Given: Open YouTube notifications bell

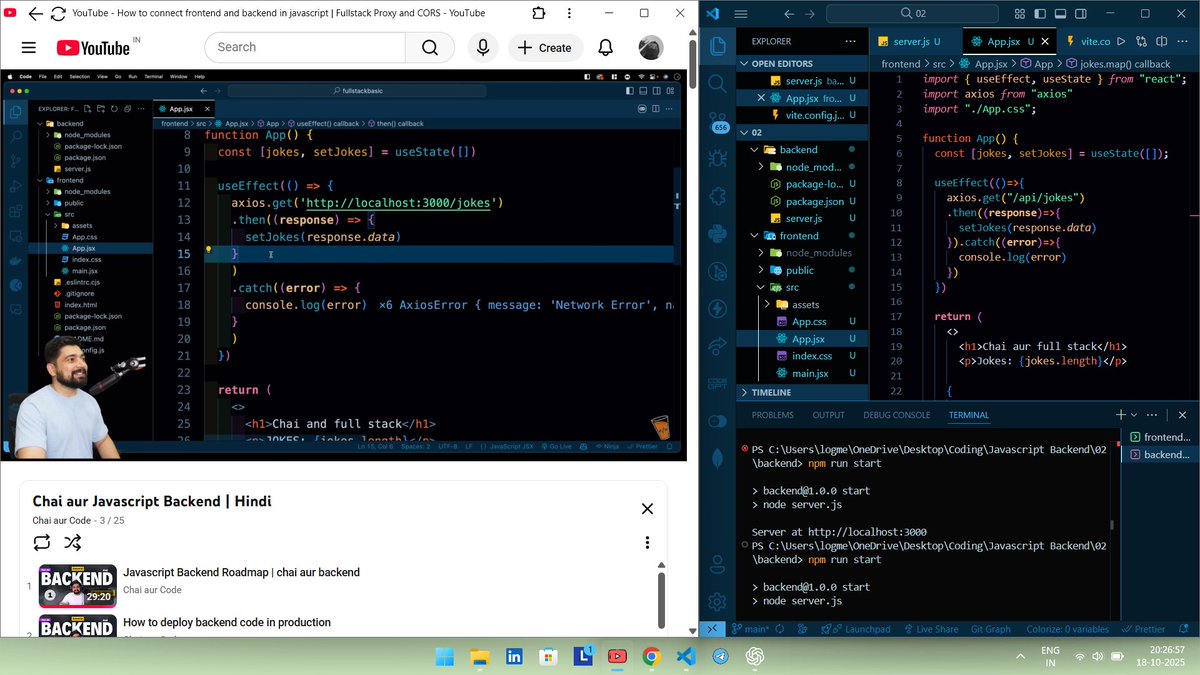Looking at the screenshot, I should coord(606,47).
